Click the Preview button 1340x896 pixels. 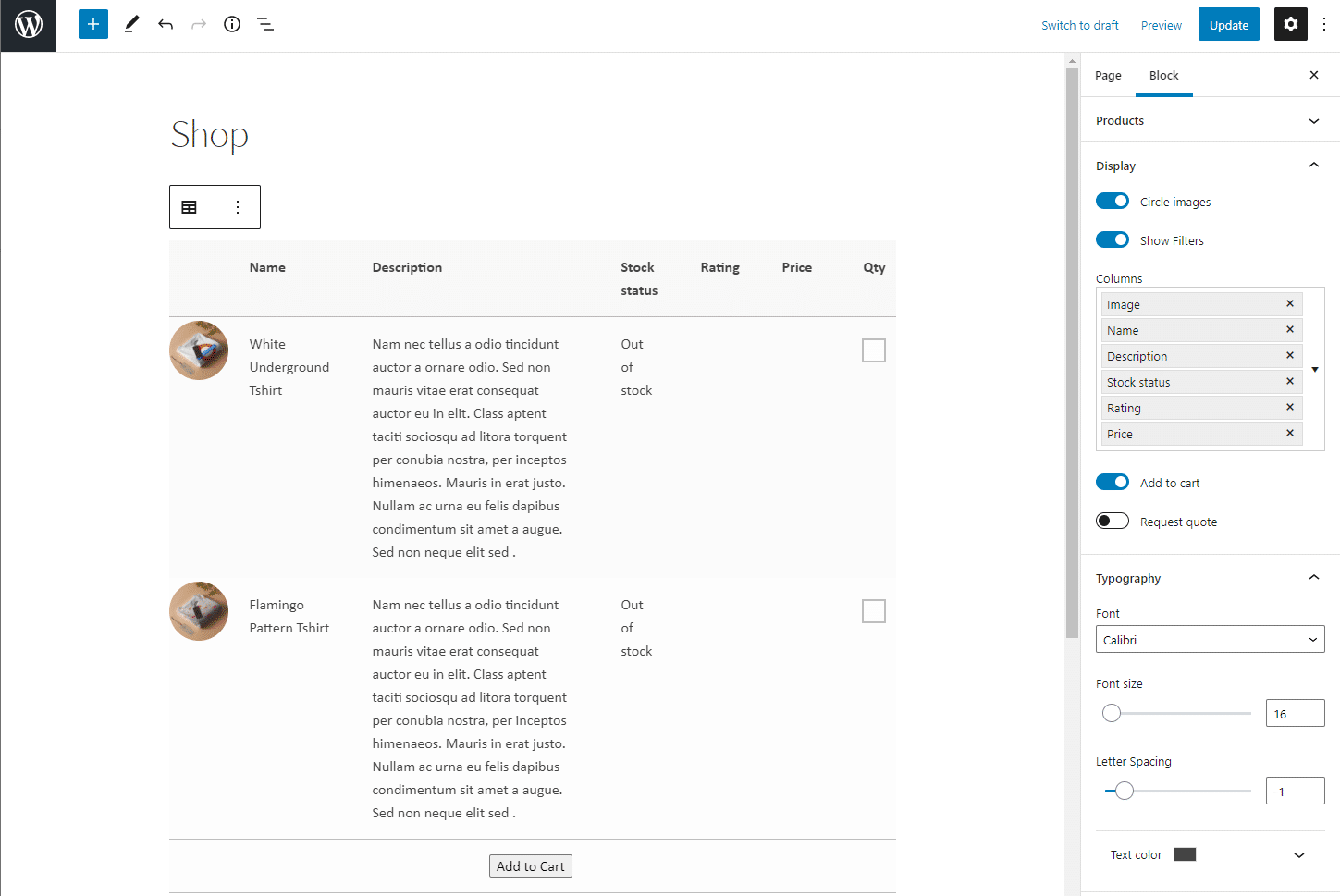click(x=1162, y=25)
